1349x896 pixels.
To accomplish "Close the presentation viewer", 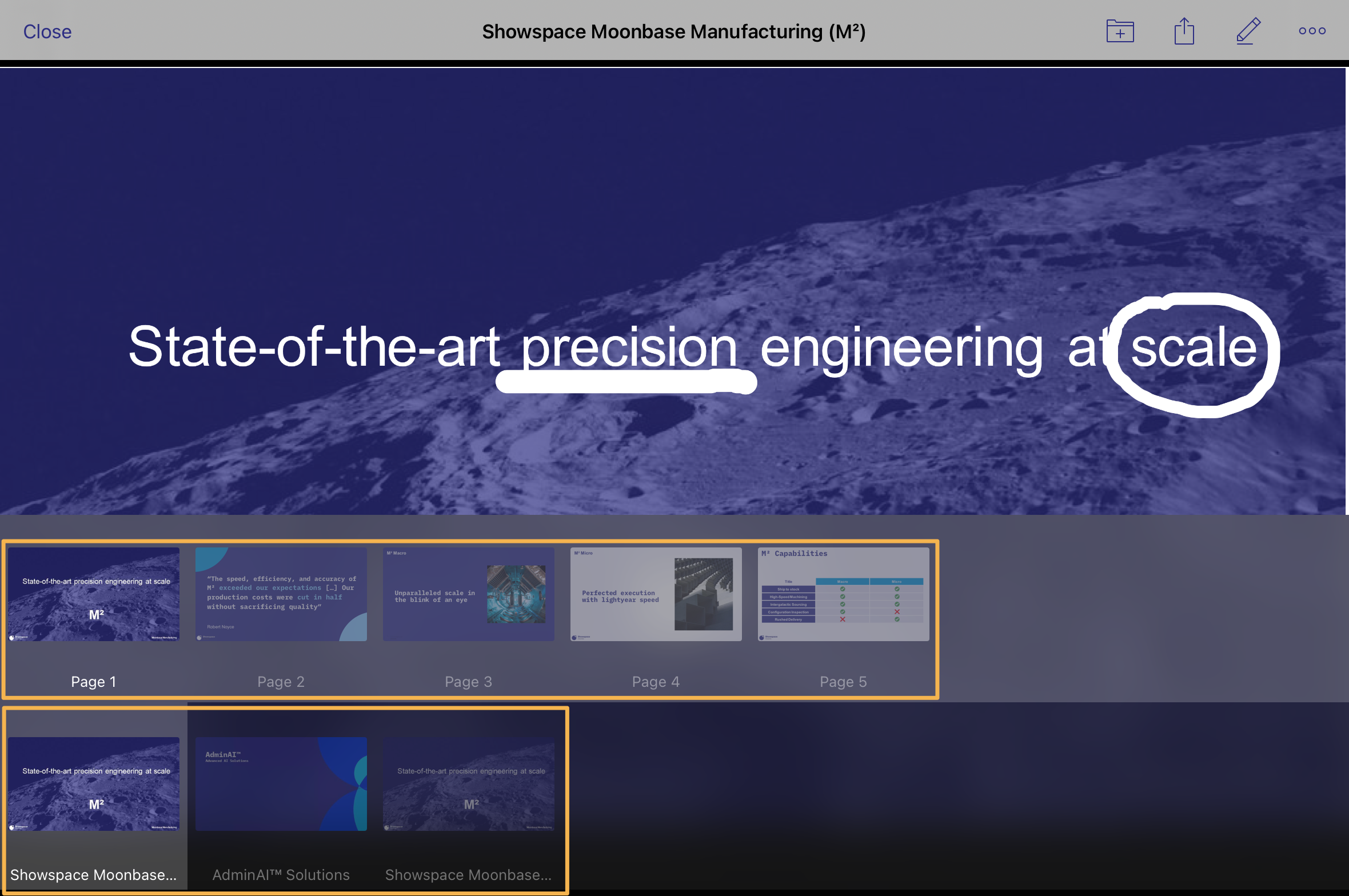I will (x=47, y=31).
